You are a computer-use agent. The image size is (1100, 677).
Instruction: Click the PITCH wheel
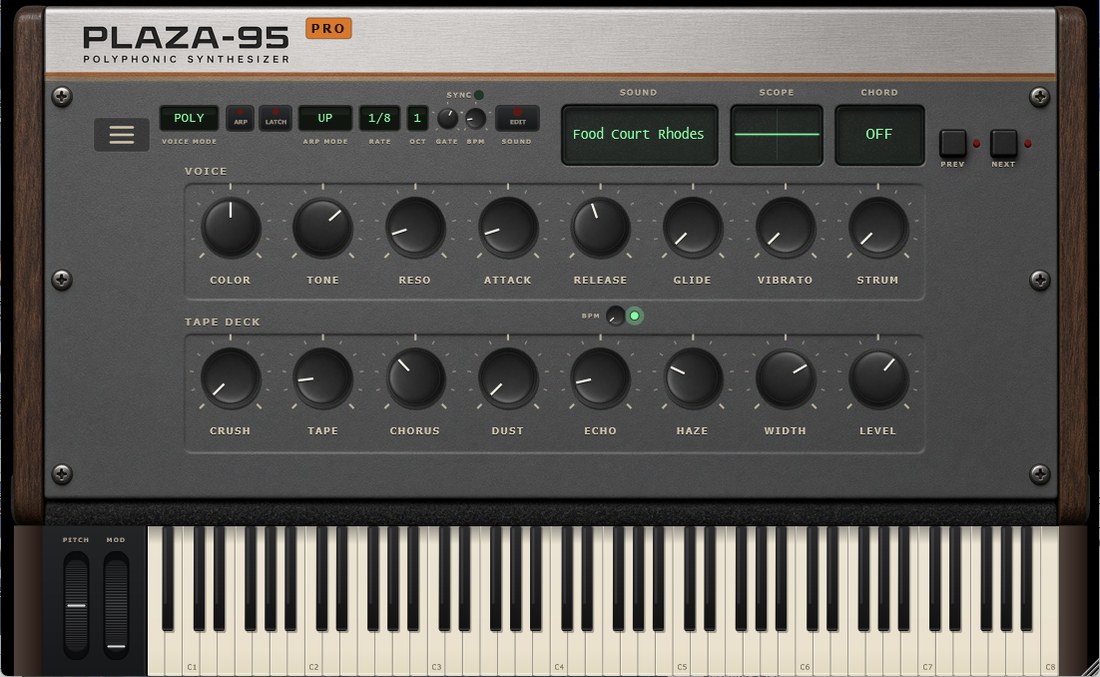point(76,605)
